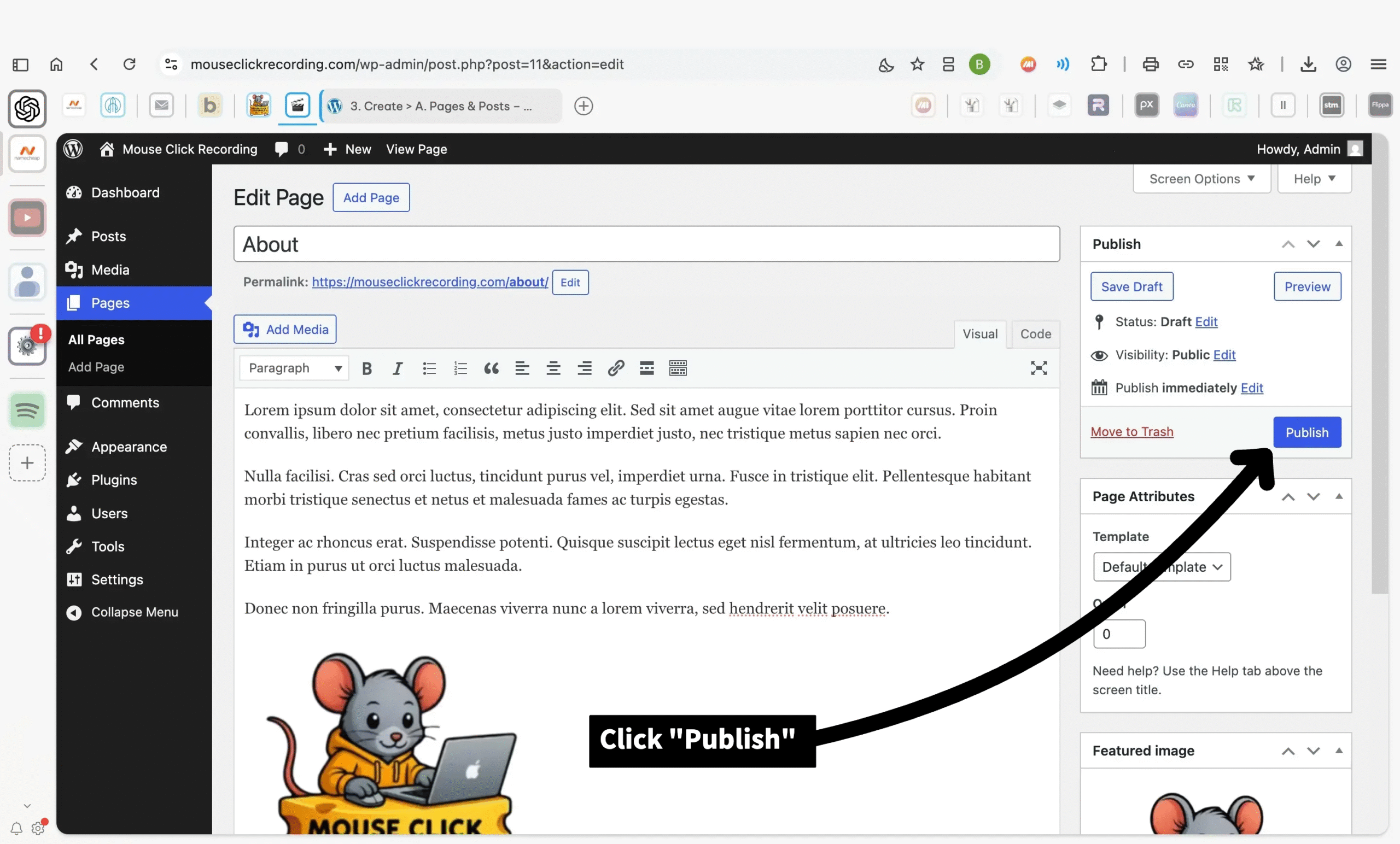Click the page title field showing About

tap(646, 244)
